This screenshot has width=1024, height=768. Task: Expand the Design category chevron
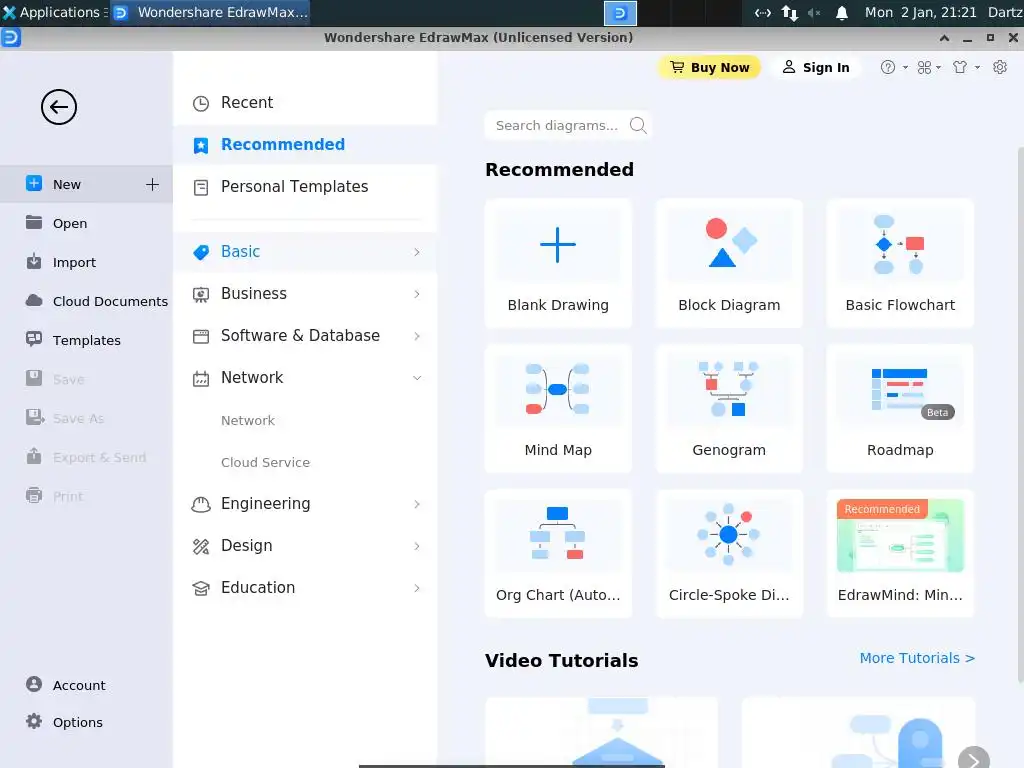[417, 546]
